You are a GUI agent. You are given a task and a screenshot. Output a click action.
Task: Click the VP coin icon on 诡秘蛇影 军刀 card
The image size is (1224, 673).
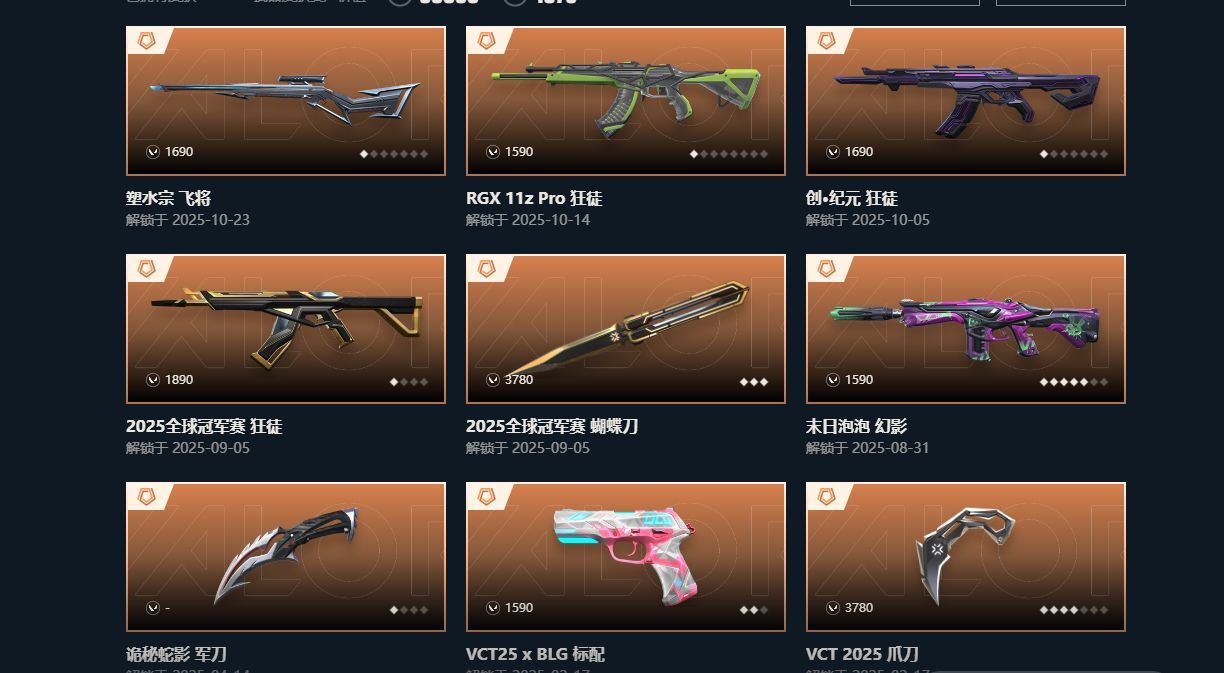(x=153, y=608)
